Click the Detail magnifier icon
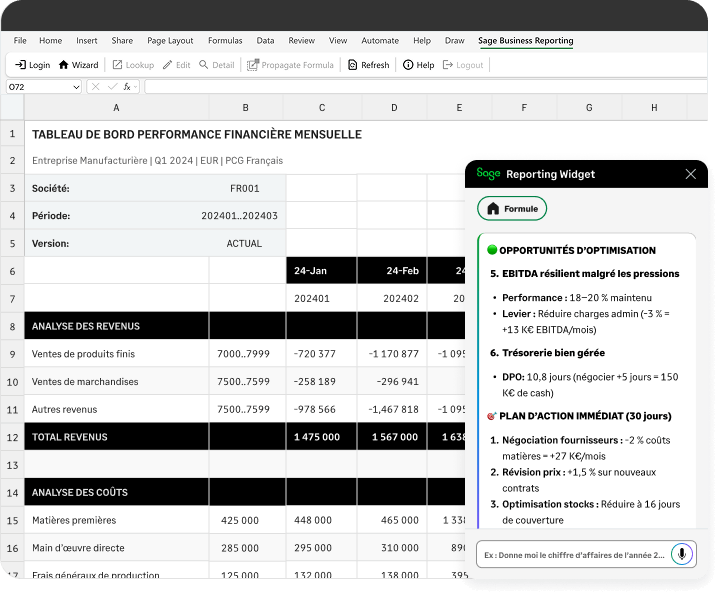 pyautogui.click(x=204, y=65)
